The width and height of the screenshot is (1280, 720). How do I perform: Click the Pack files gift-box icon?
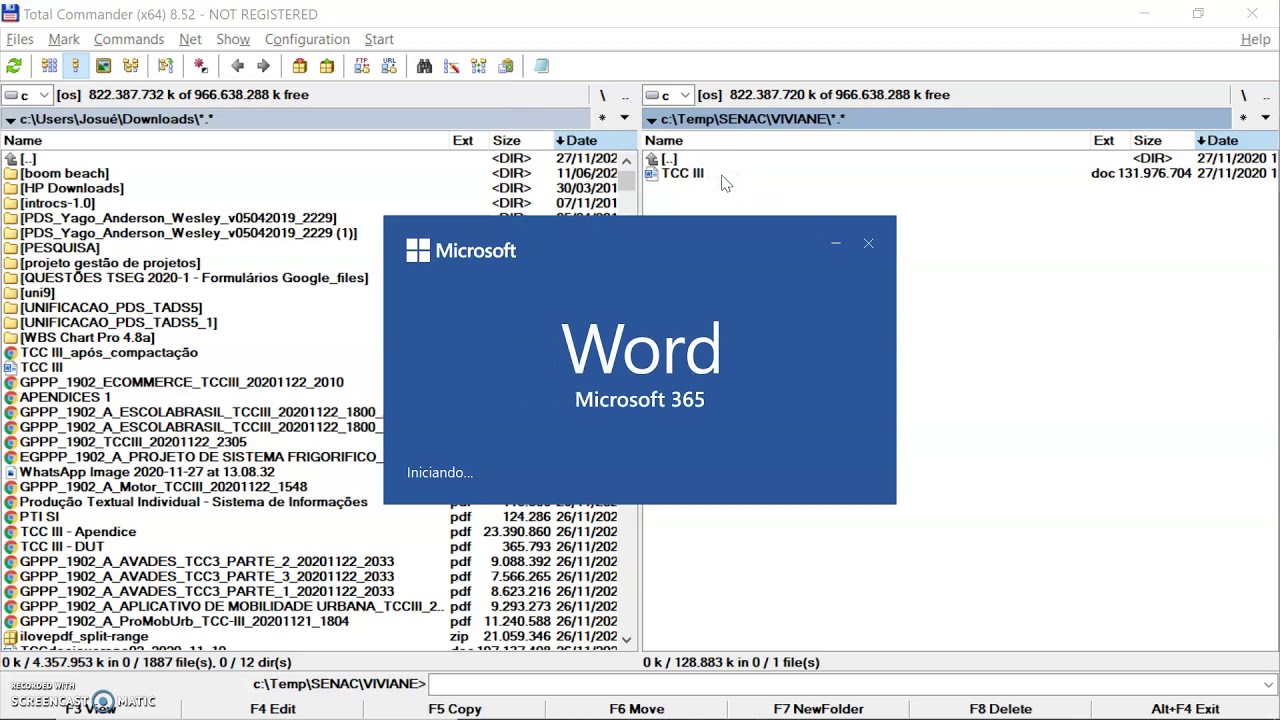[300, 66]
